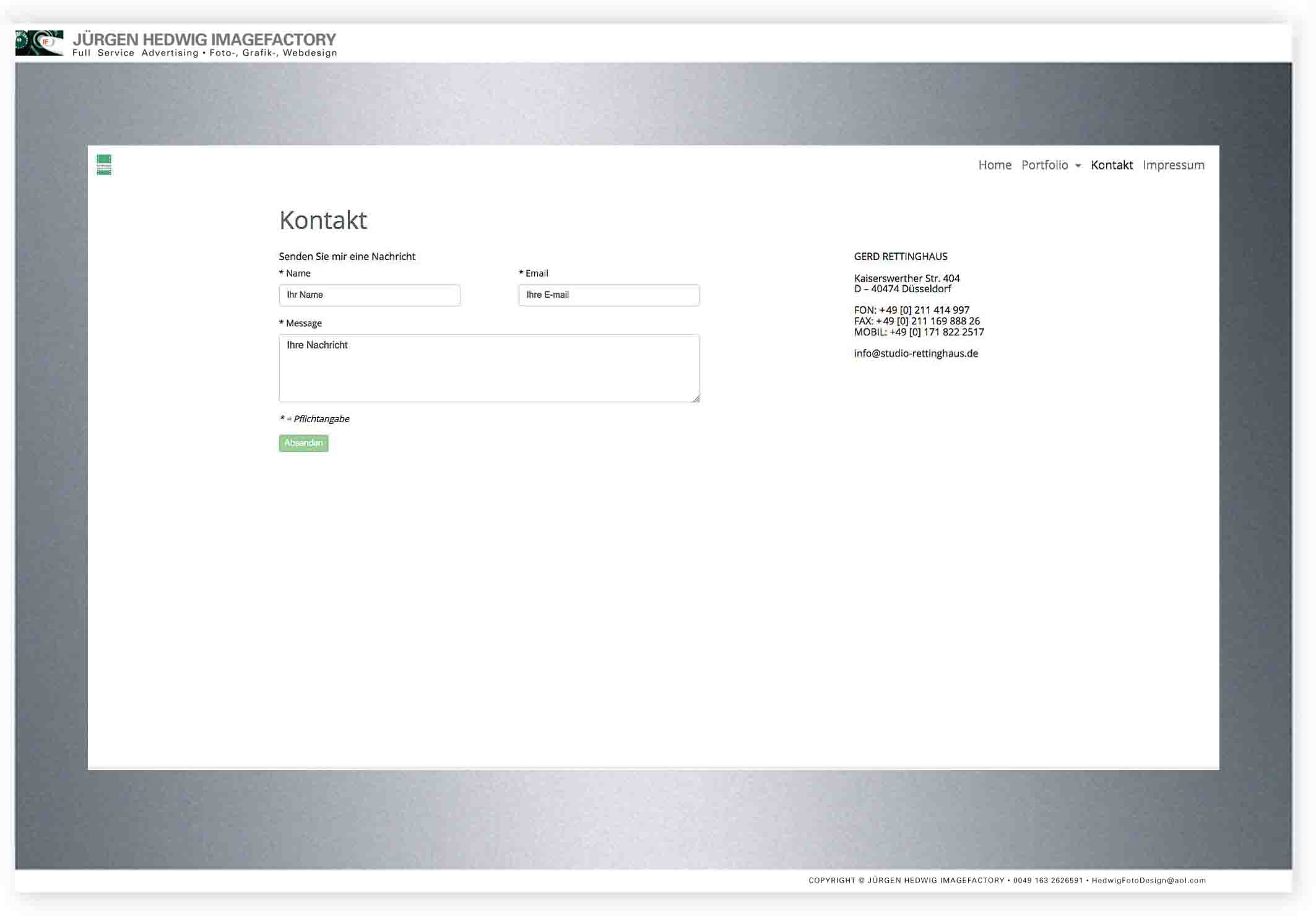The height and width of the screenshot is (916, 1316).
Task: Click footer phone number 0049 163 2626591
Action: coord(1047,880)
